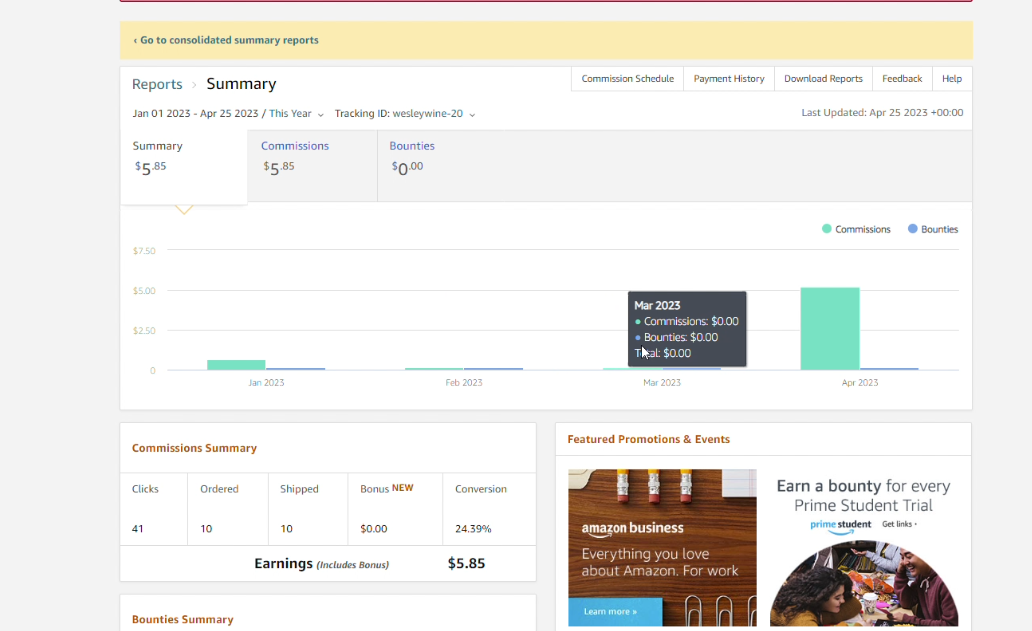
Task: Click the Apr 2023 commissions bar
Action: point(830,328)
